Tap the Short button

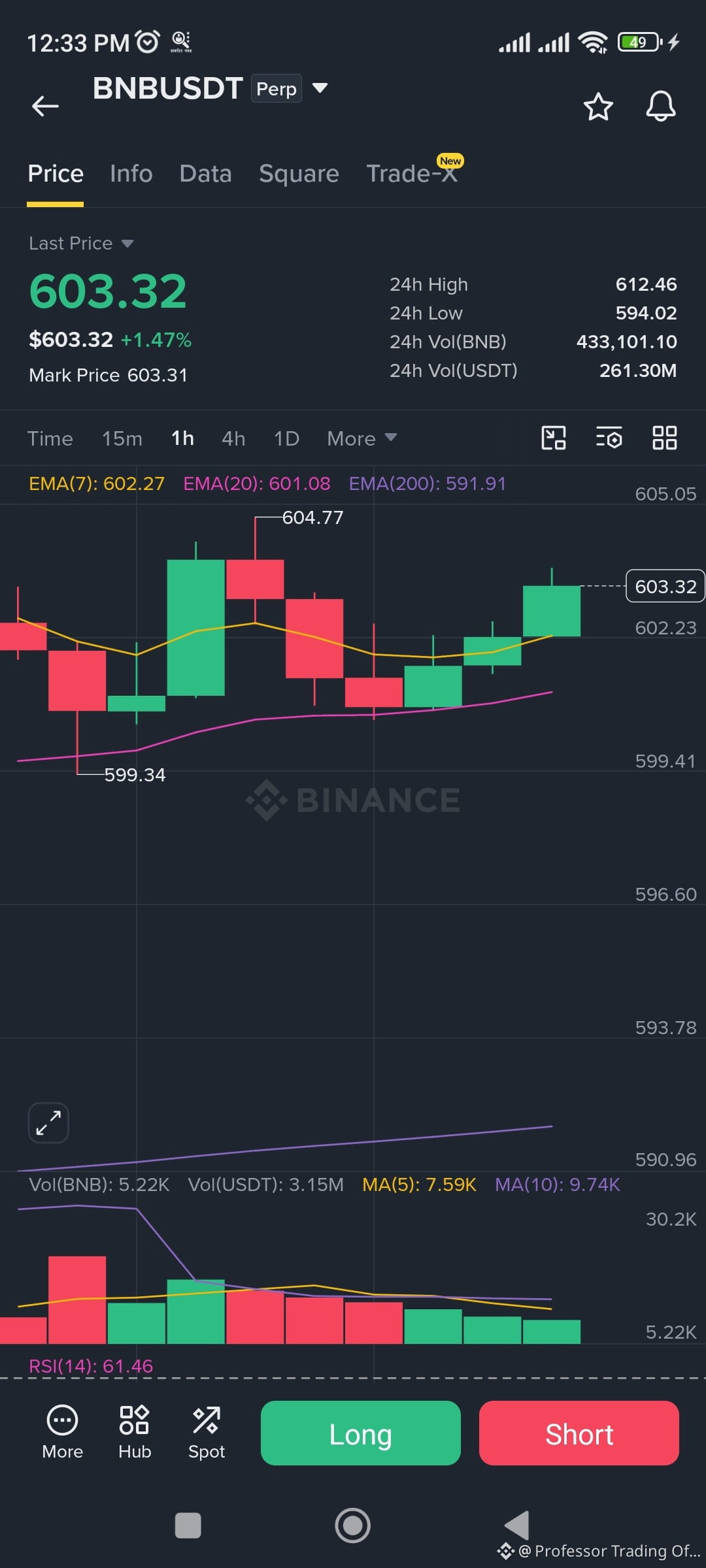[x=579, y=1433]
